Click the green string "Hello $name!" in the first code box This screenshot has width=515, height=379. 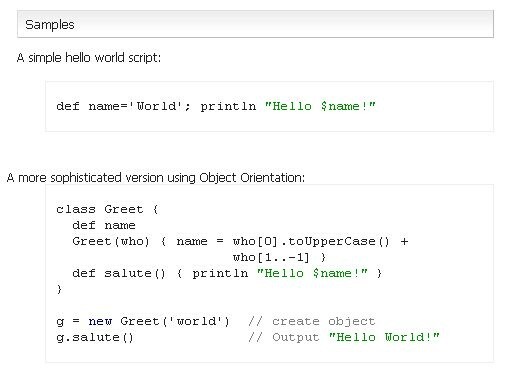pos(320,106)
